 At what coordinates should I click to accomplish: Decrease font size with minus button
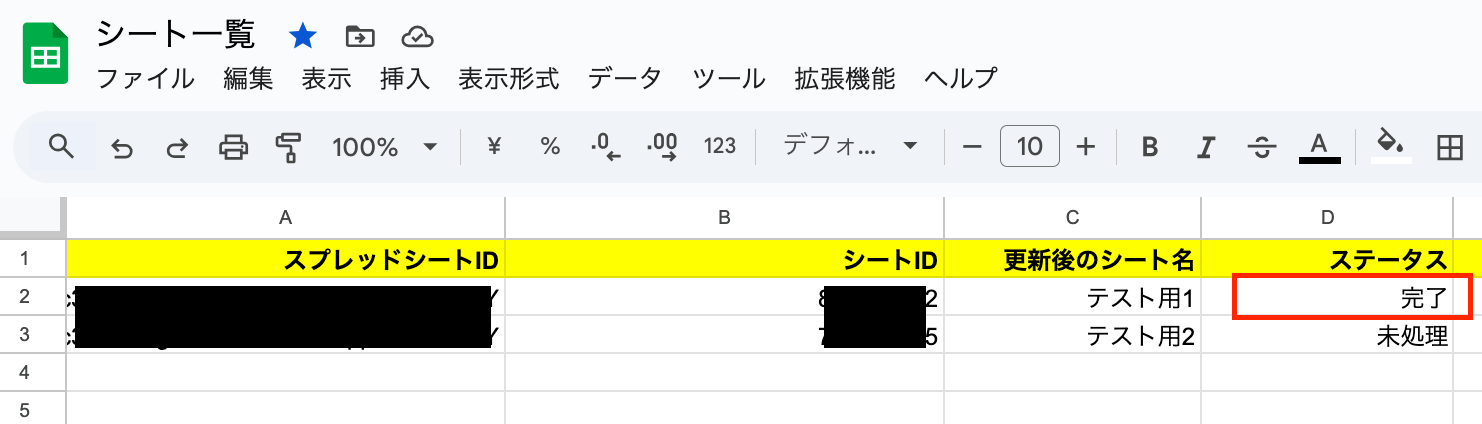click(972, 147)
